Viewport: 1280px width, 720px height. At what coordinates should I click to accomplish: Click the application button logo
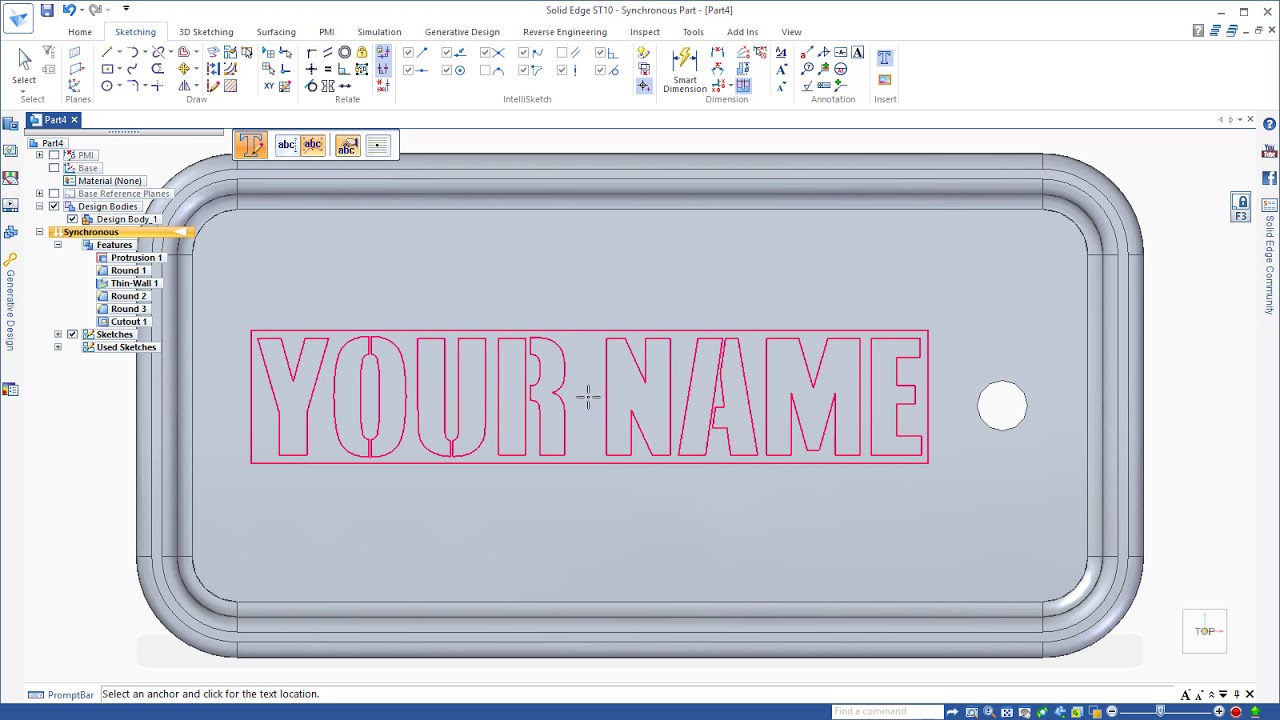click(x=18, y=17)
